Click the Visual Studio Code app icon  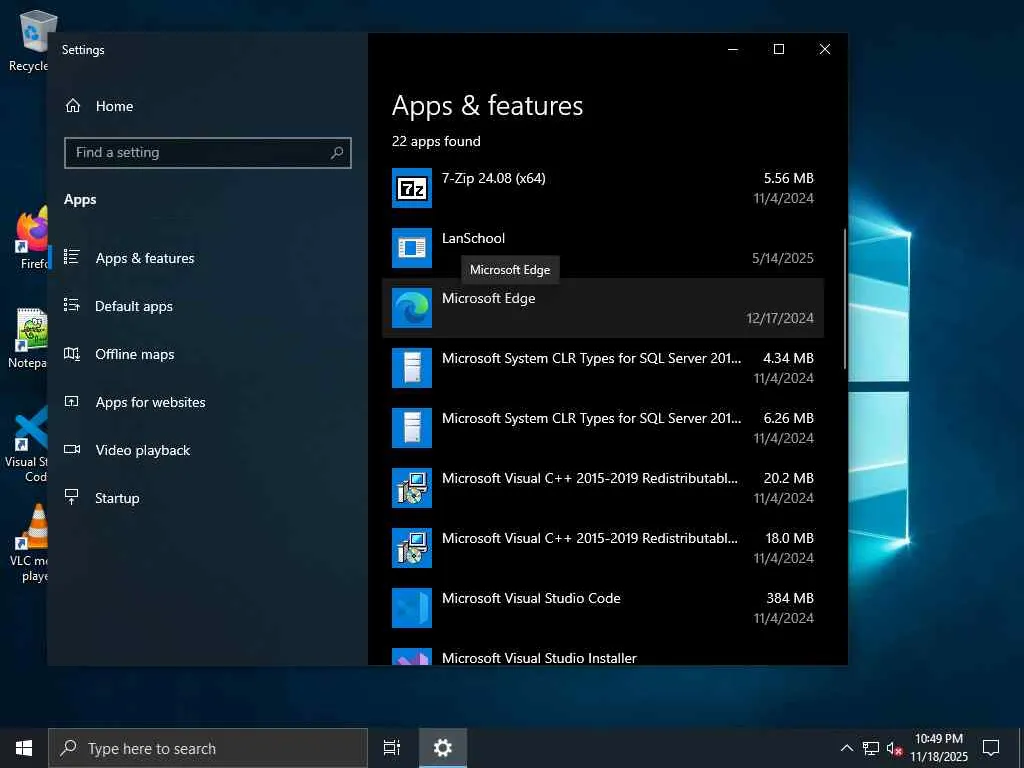click(411, 608)
